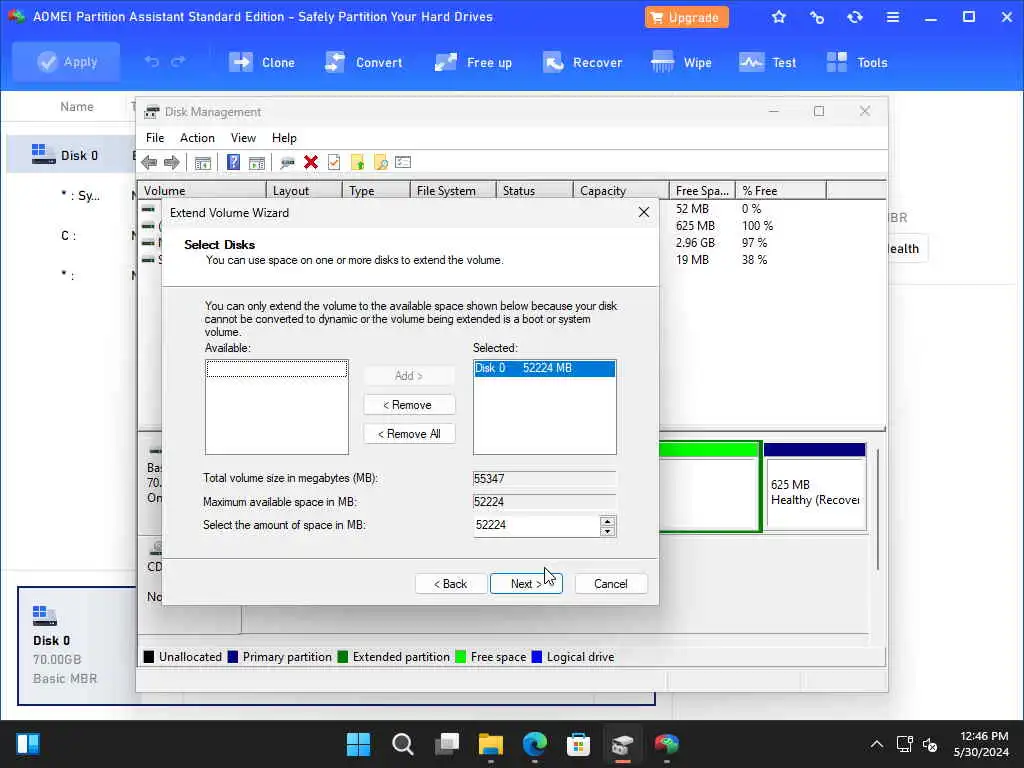1024x768 pixels.
Task: Click the connect disk icon in toolbar
Action: coord(287,163)
